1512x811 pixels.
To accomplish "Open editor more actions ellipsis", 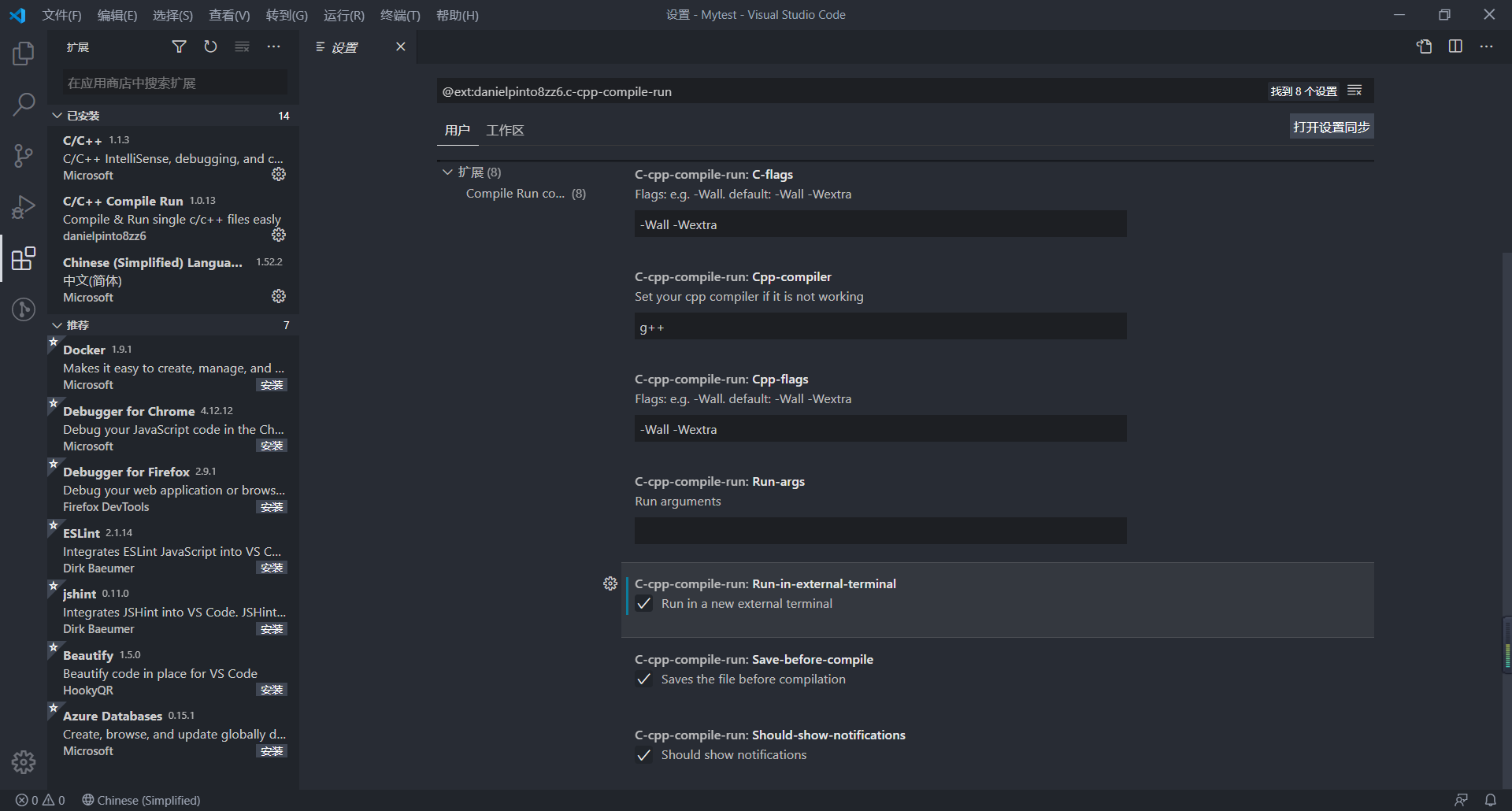I will click(1486, 46).
